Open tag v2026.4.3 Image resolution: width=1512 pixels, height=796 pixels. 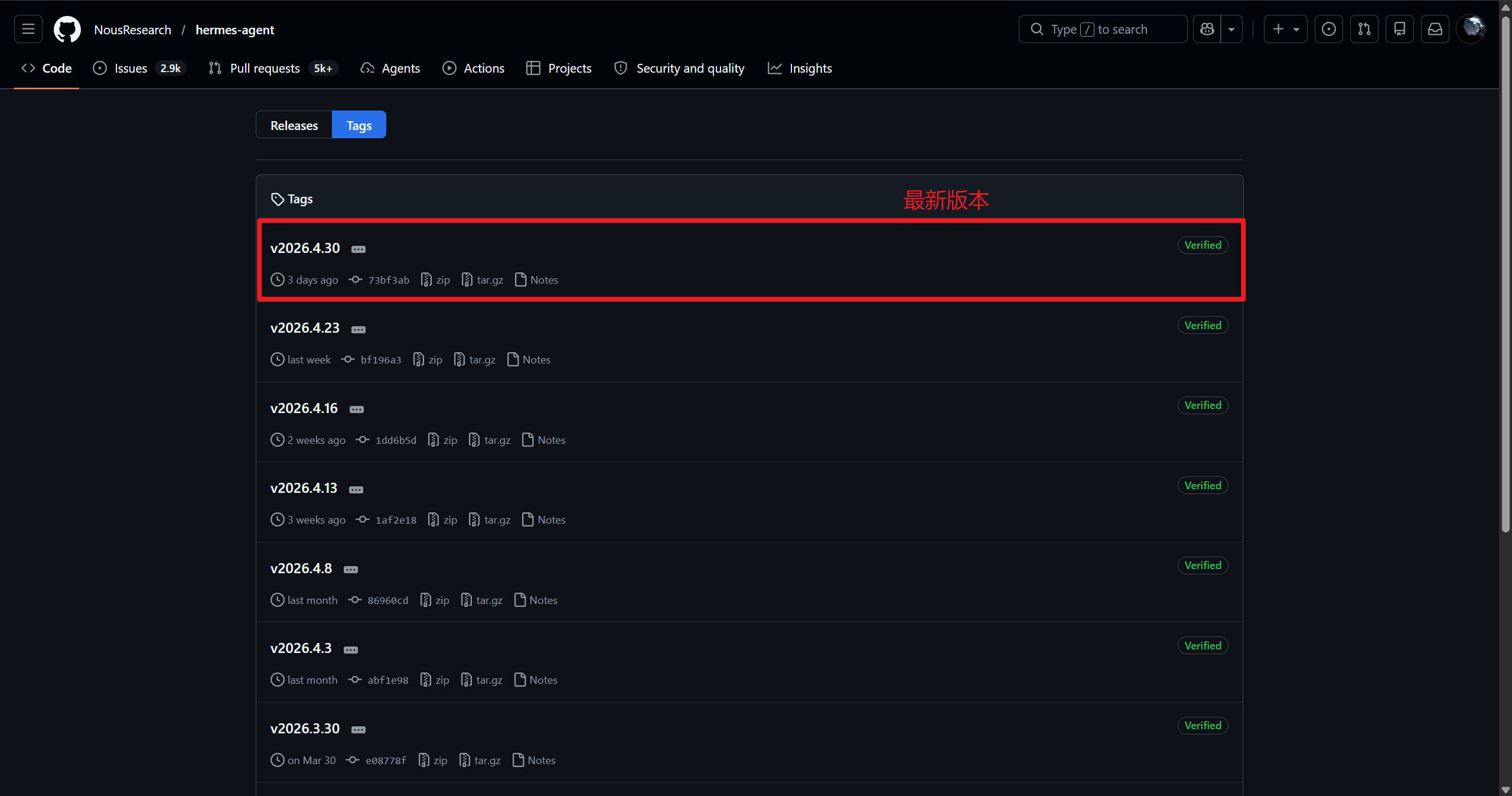[301, 648]
